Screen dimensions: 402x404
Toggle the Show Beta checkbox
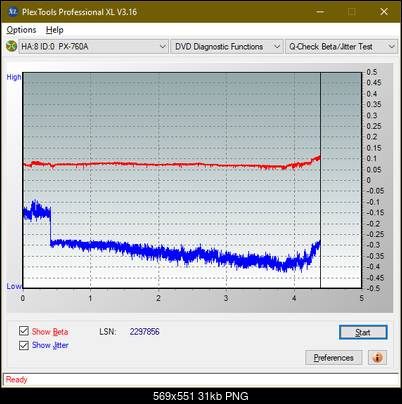(x=24, y=331)
